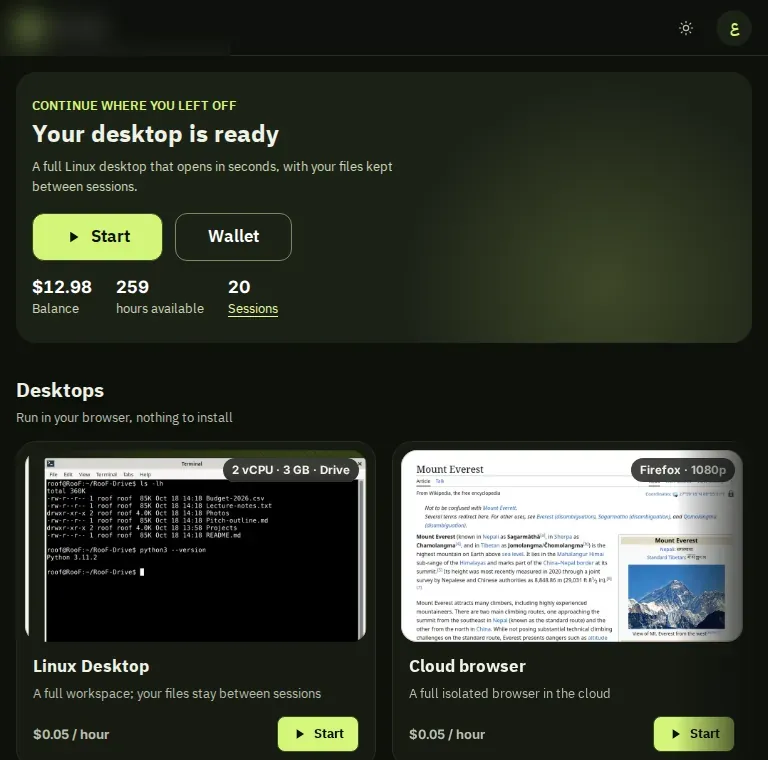
Task: Click the Linux Desktop card title
Action: (91, 666)
